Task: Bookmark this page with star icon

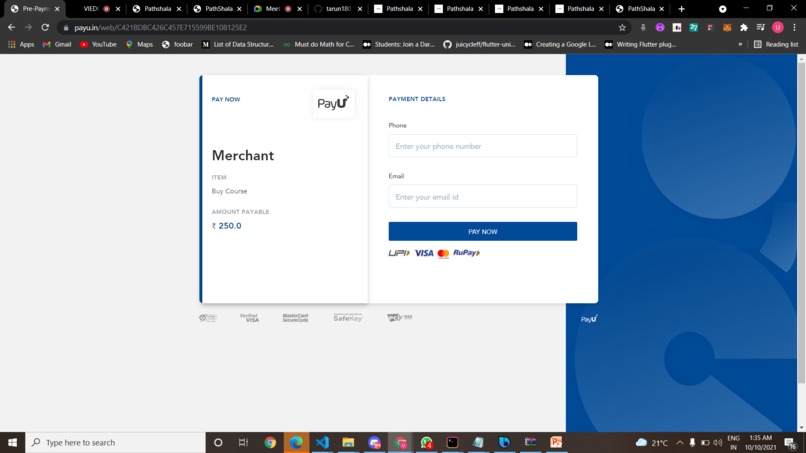Action: (622, 27)
